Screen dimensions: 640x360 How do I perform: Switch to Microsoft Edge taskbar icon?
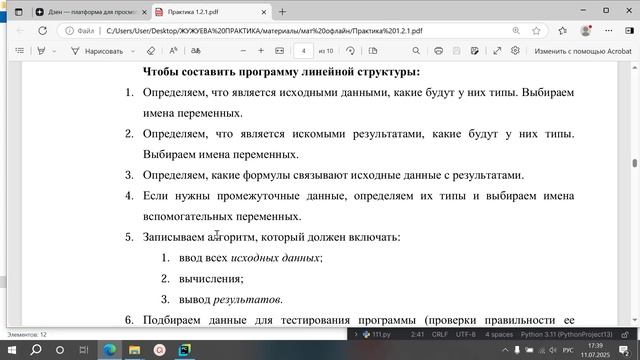click(x=109, y=350)
